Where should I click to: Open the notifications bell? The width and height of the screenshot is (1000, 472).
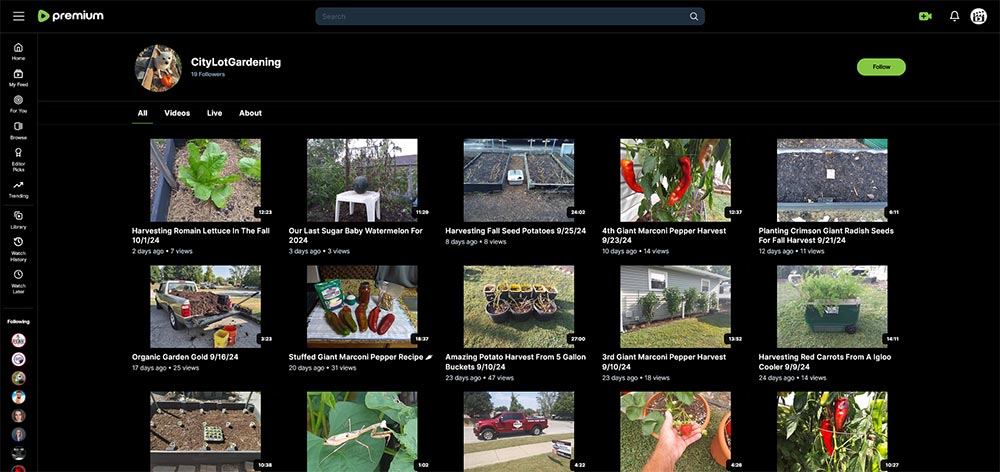click(x=954, y=17)
